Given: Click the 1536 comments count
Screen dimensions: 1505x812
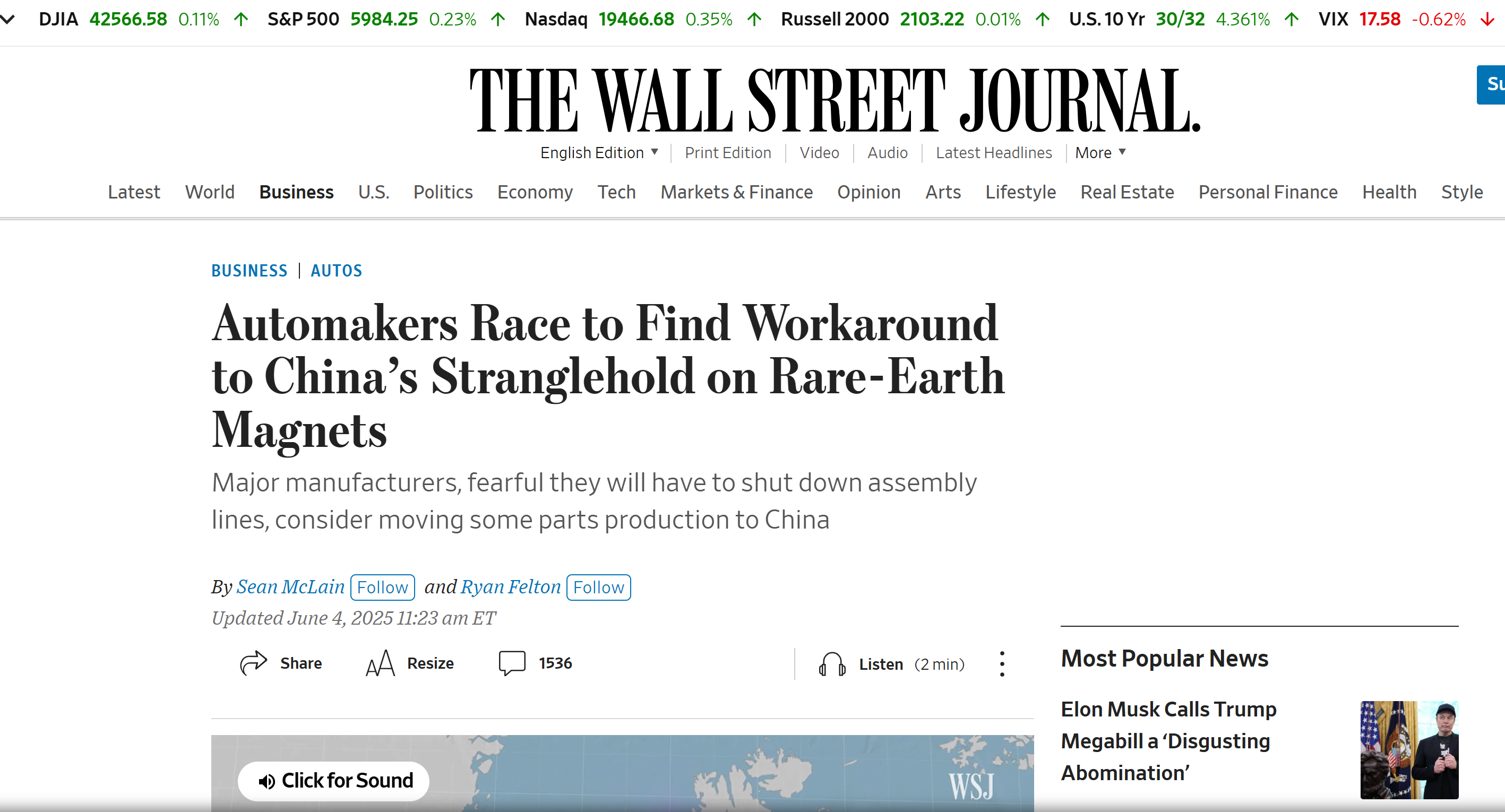Looking at the screenshot, I should (556, 663).
